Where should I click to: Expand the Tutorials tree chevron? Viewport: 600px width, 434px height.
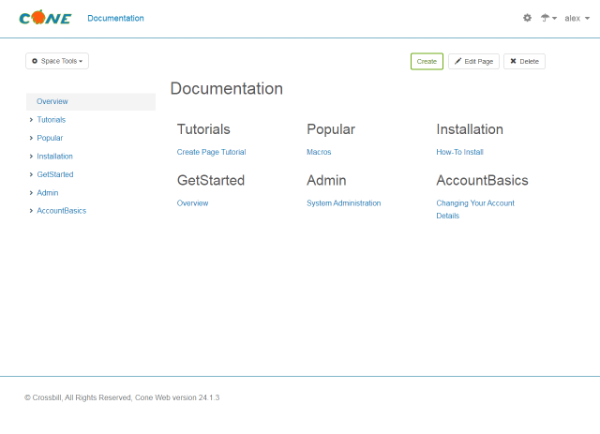pyautogui.click(x=31, y=120)
